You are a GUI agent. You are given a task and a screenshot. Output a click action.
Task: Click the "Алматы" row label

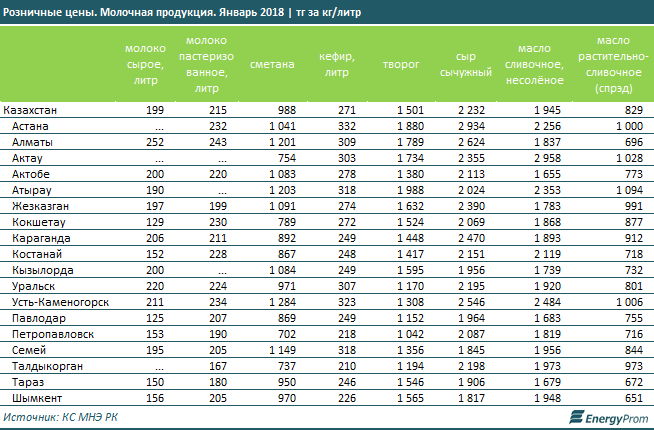click(34, 143)
